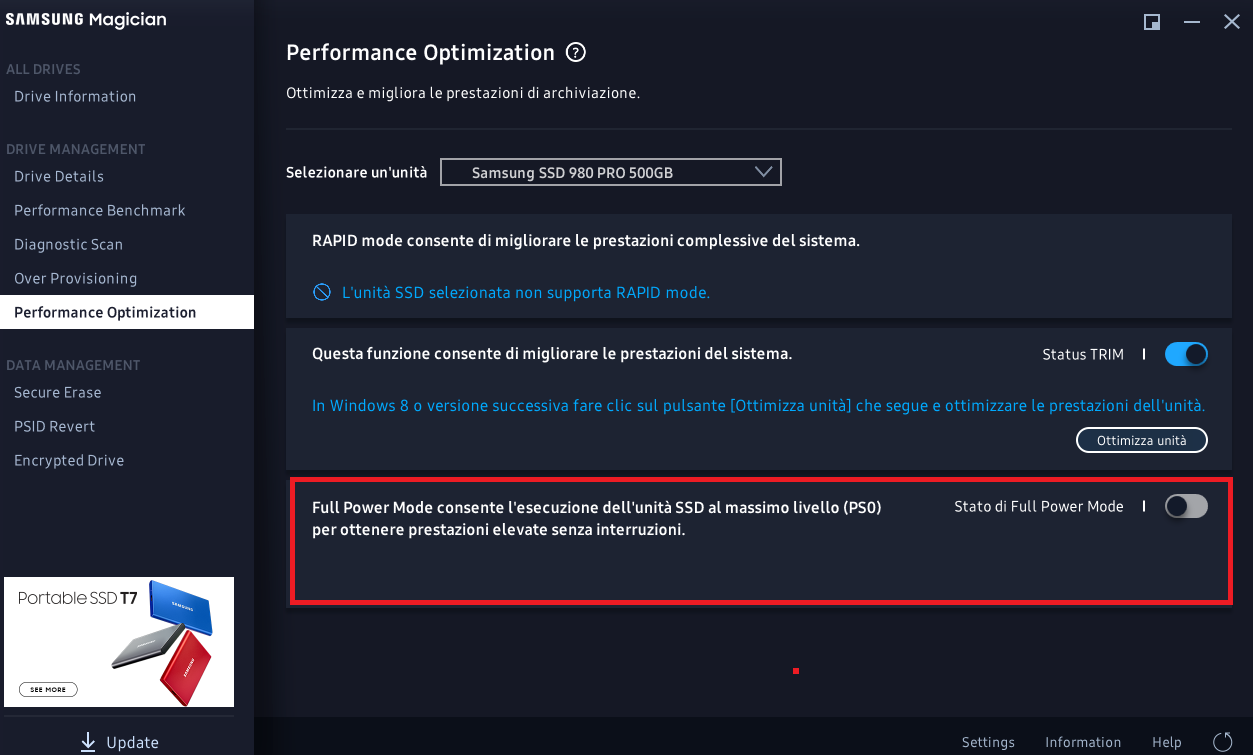This screenshot has width=1256, height=755.
Task: Open Secure Erase page
Action: [x=58, y=392]
